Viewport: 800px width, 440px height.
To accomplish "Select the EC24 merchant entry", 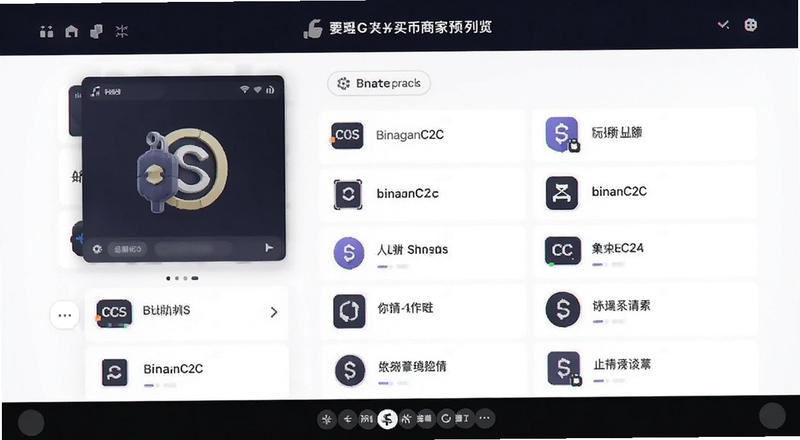I will 645,251.
